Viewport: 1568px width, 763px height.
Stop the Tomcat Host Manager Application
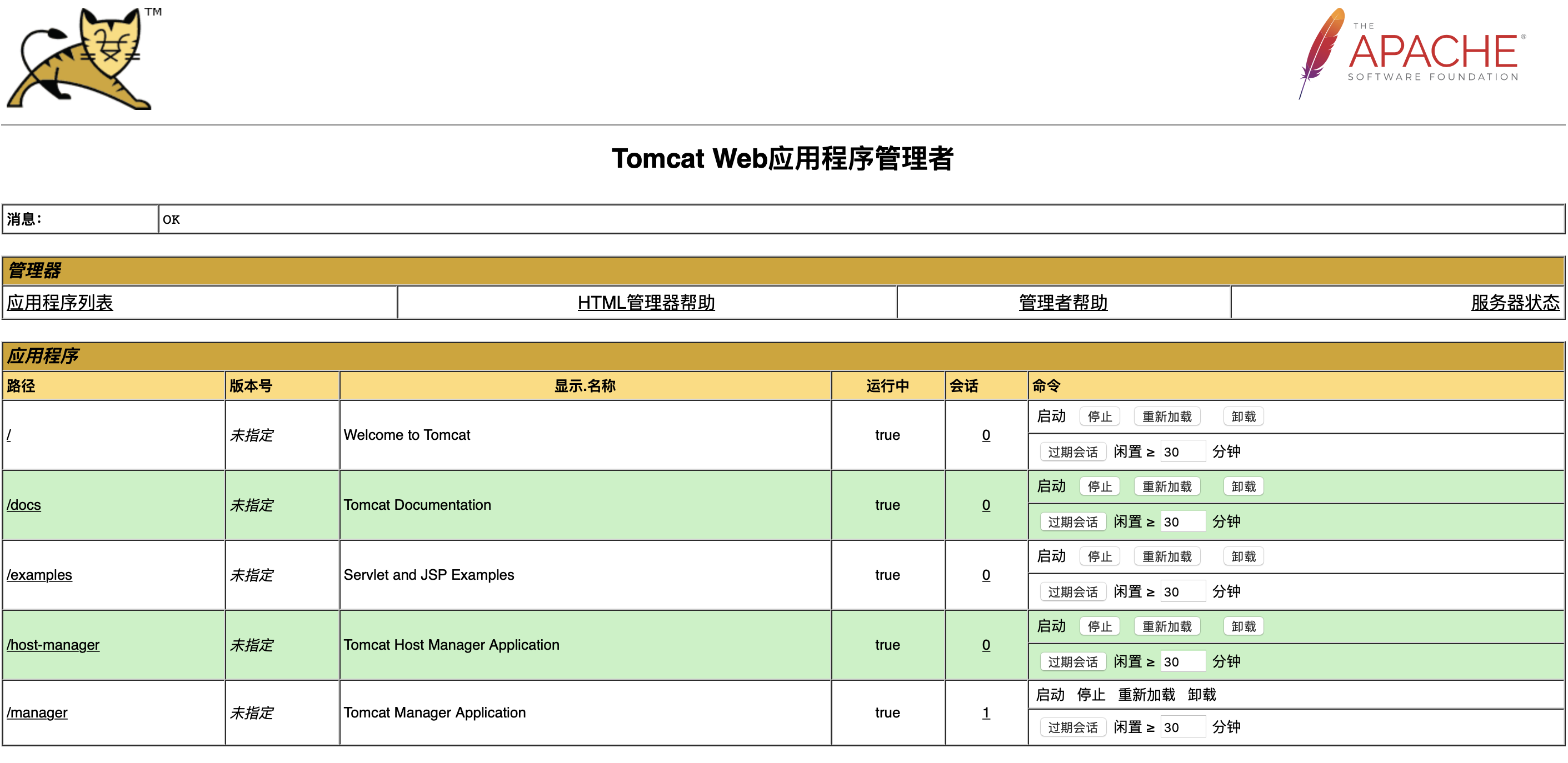point(1099,627)
